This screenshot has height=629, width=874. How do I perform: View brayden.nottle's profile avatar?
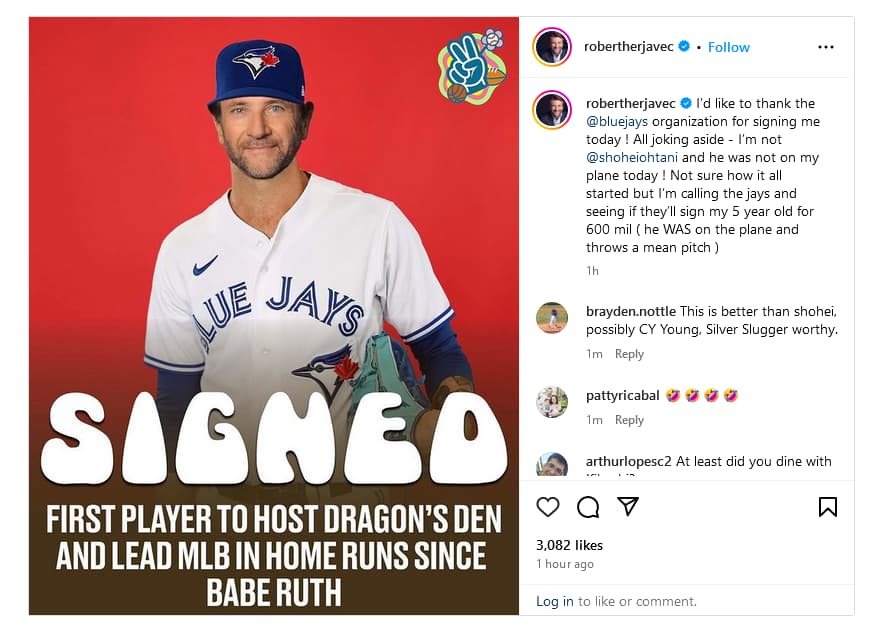click(552, 318)
